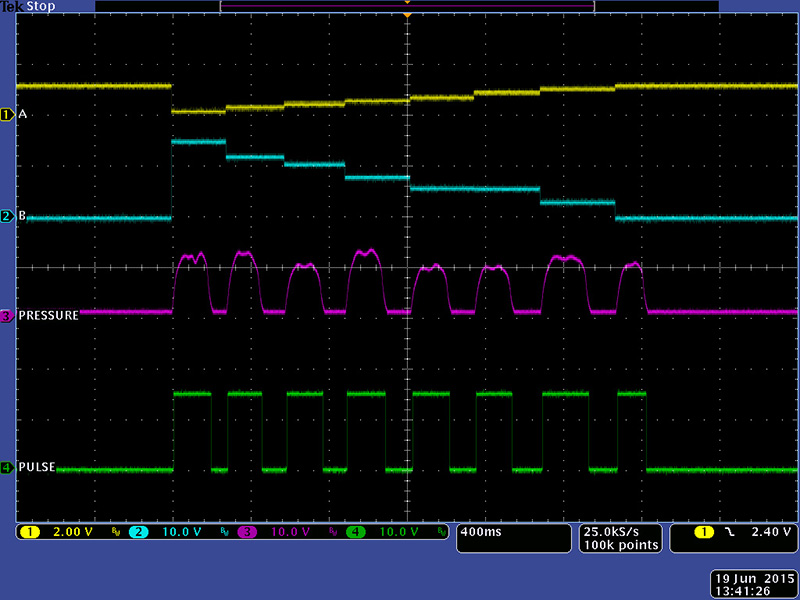Click the Stop acquisition status label
Image resolution: width=800 pixels, height=600 pixels.
[x=39, y=6]
